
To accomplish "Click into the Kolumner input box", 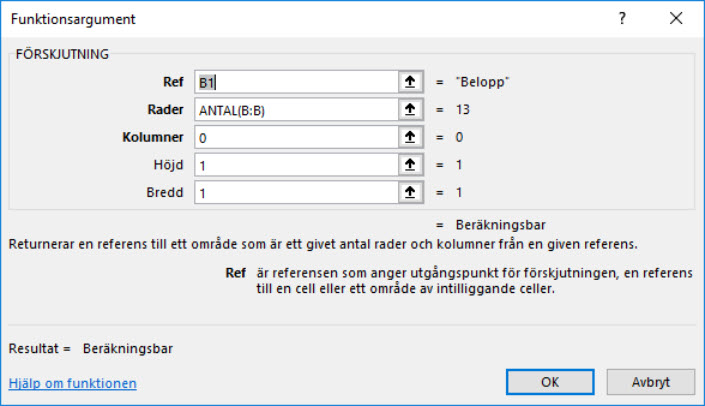I will (x=295, y=136).
